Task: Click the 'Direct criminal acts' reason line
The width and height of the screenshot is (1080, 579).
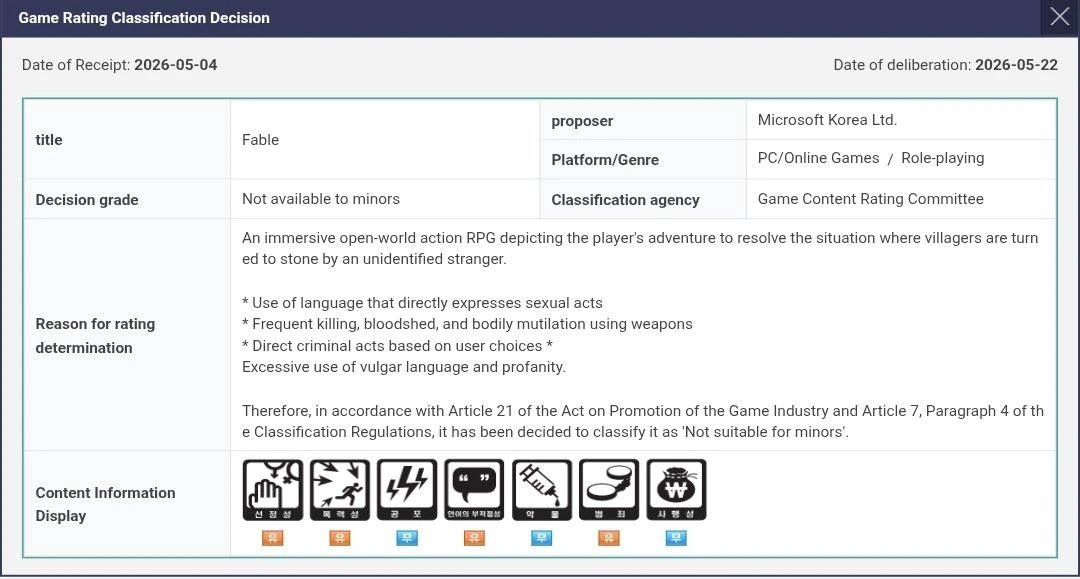Action: 397,346
